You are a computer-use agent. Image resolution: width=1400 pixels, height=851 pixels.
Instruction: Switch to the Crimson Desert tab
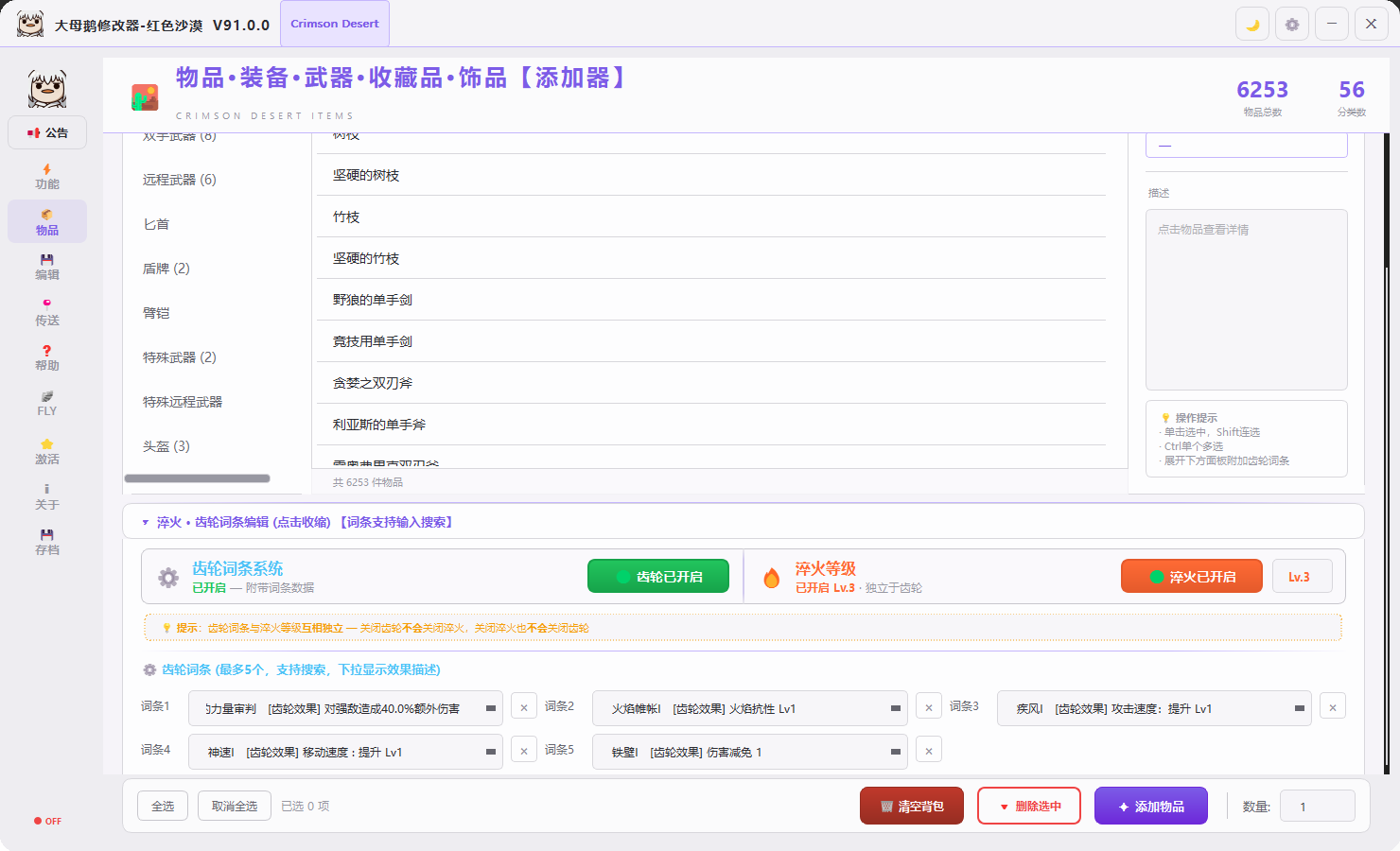point(335,24)
